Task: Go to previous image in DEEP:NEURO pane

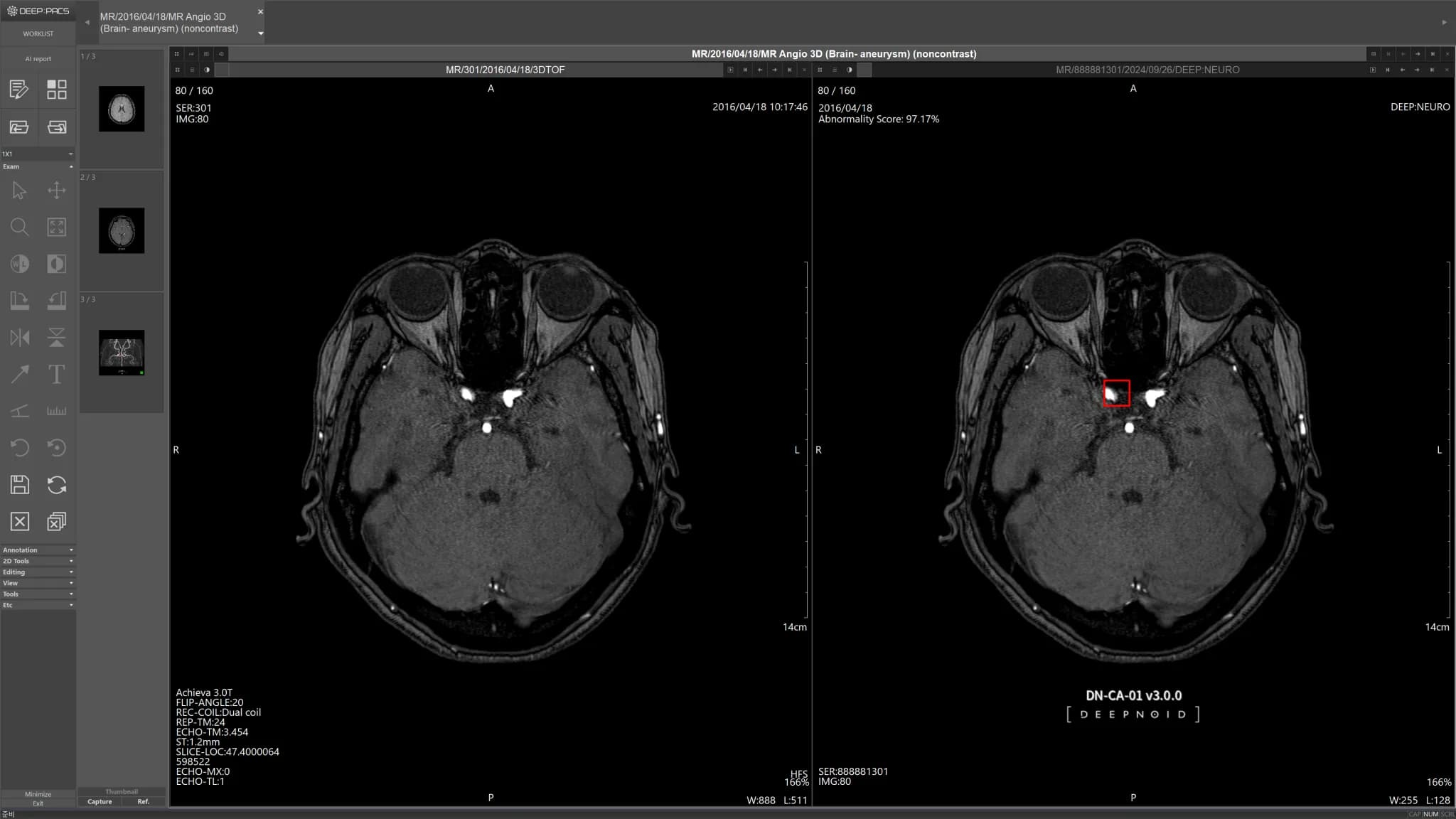Action: [x=1403, y=70]
